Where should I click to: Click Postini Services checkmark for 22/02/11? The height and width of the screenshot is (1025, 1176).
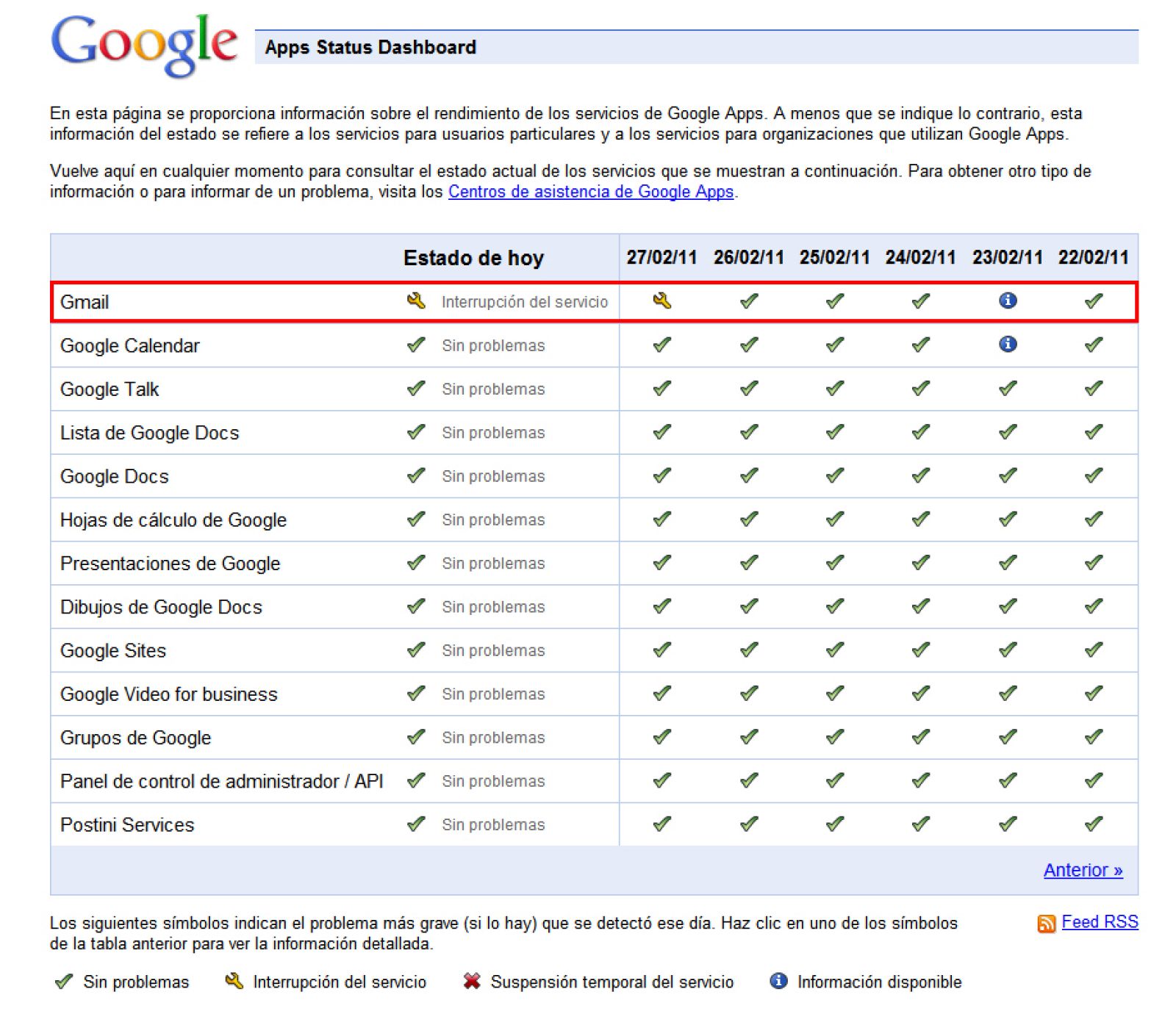(1094, 824)
